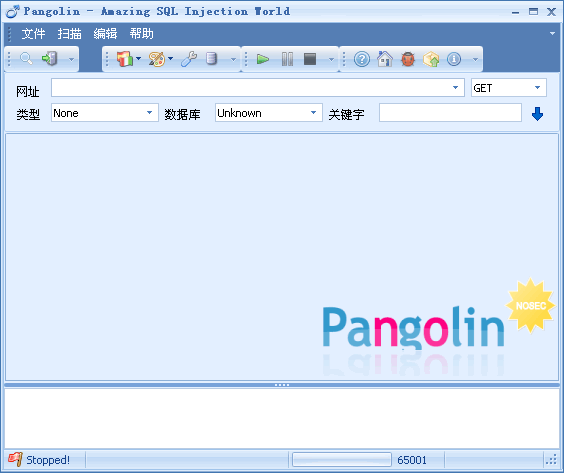Open first toolbar's overflow options arrow
564x473 pixels.
coord(72,59)
